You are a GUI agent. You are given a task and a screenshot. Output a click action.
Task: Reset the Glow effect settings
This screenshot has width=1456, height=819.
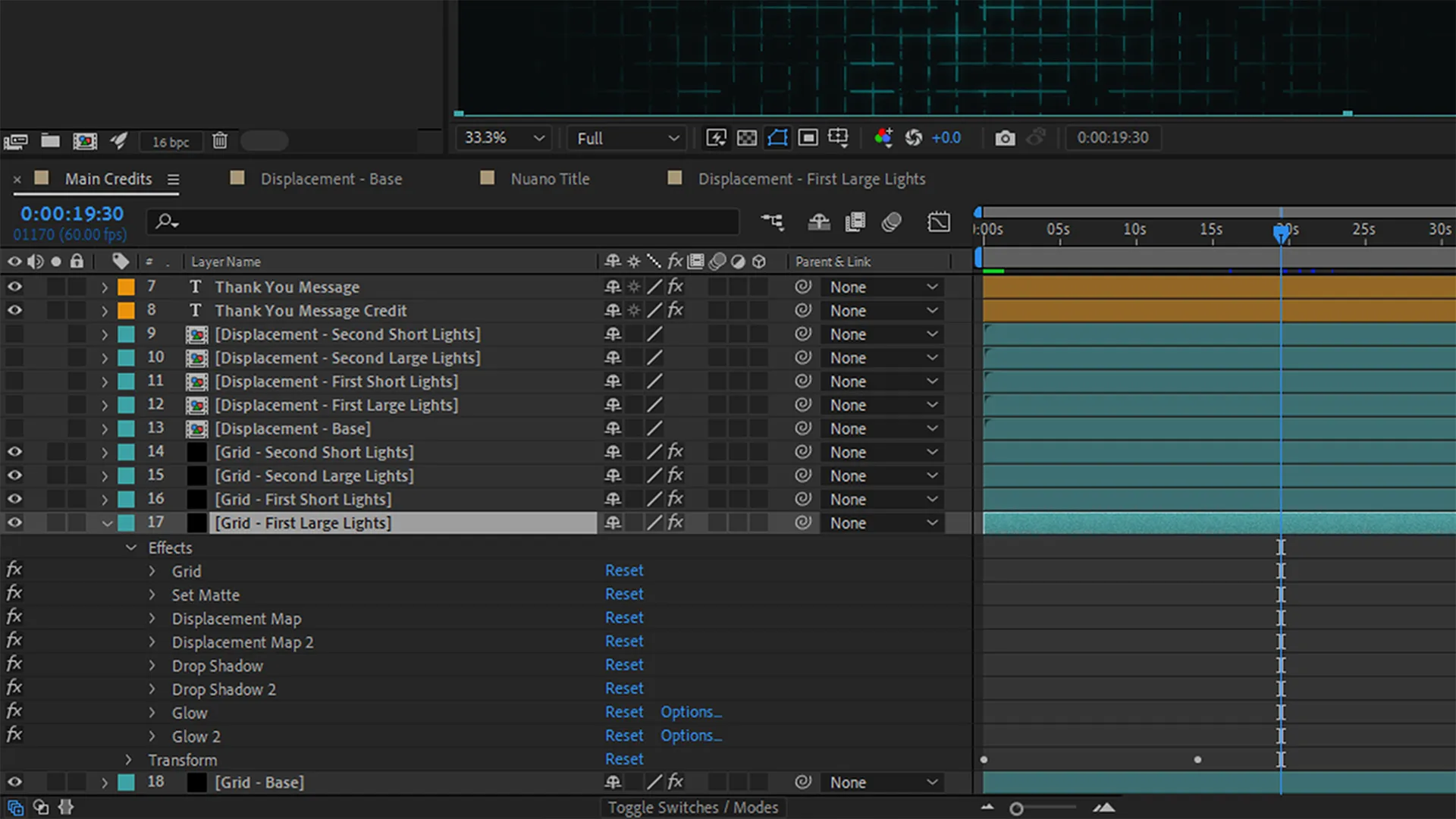[x=623, y=712]
